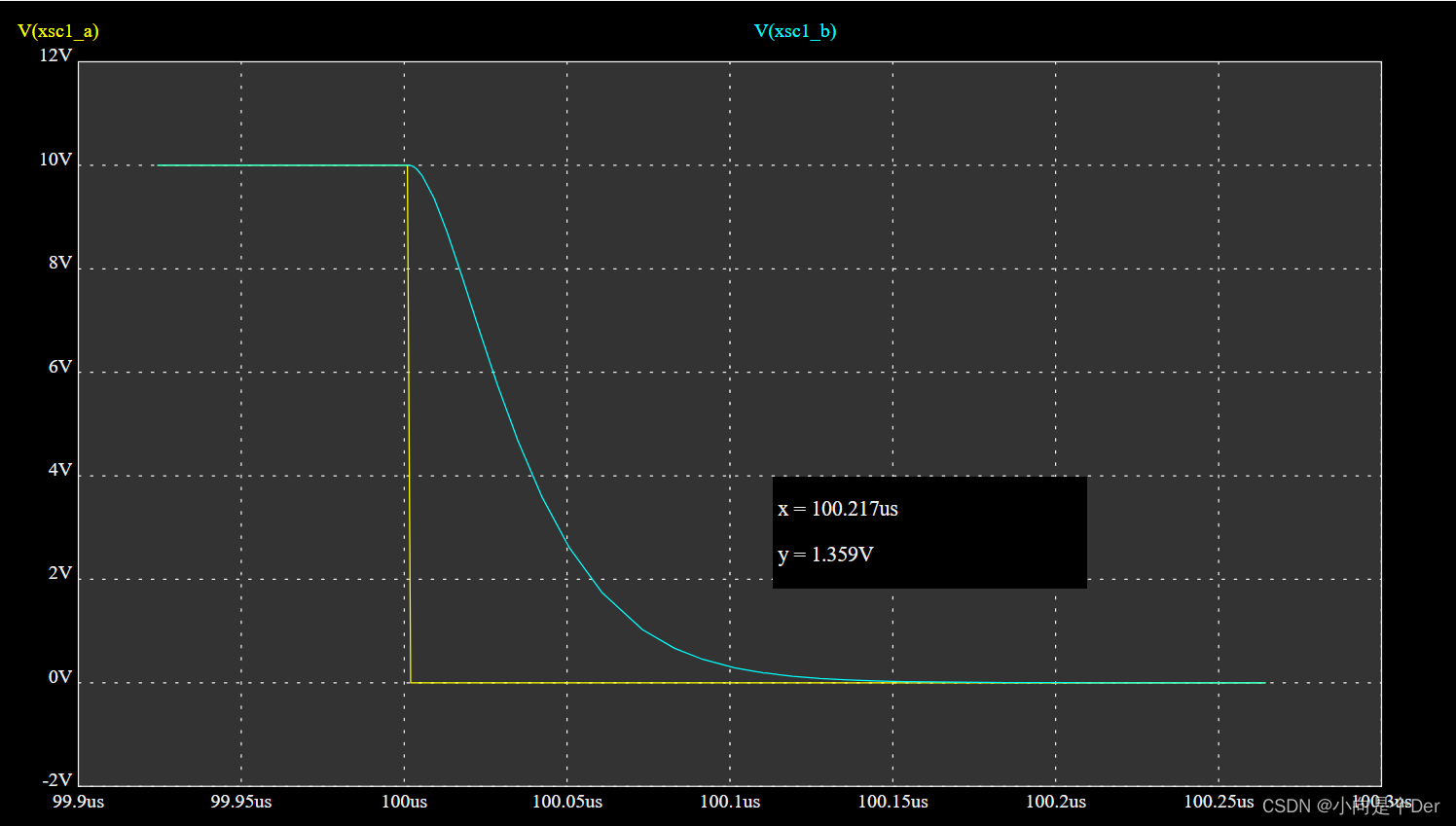Click the cursor readout x = 100.217us
The height and width of the screenshot is (826, 1456).
coord(838,509)
